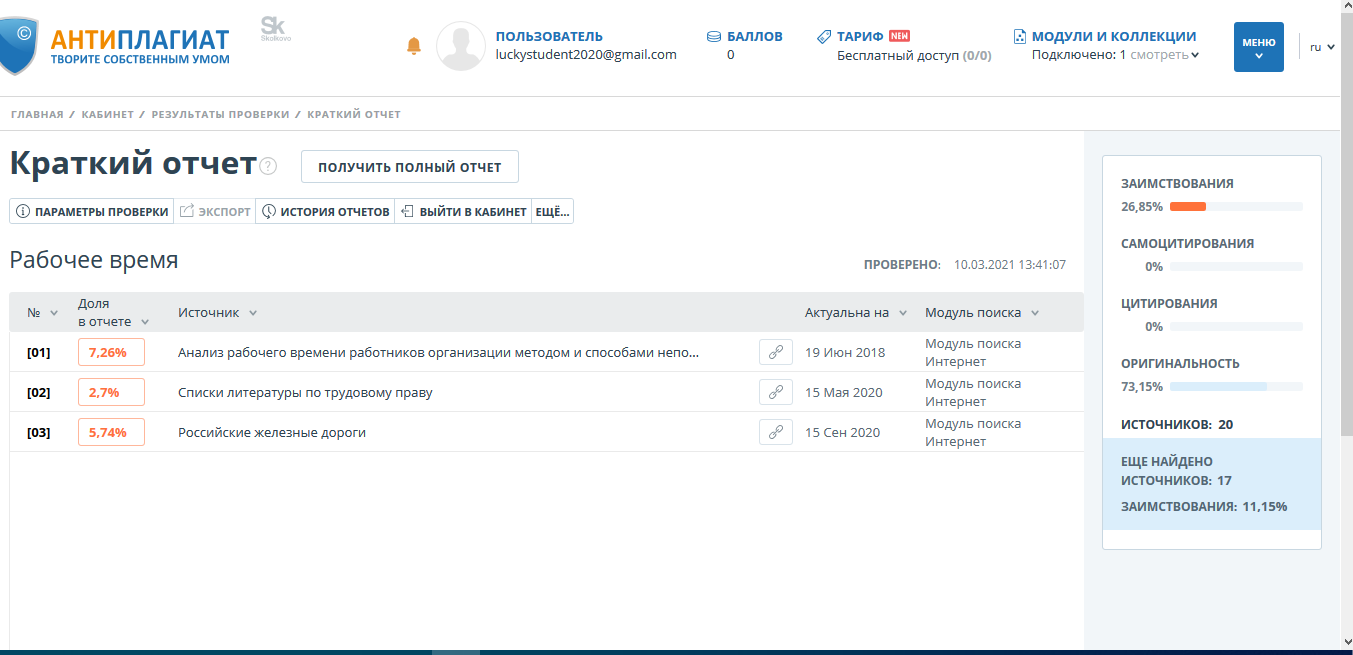
Task: Click the Skolkovo logo
Action: coord(275,29)
